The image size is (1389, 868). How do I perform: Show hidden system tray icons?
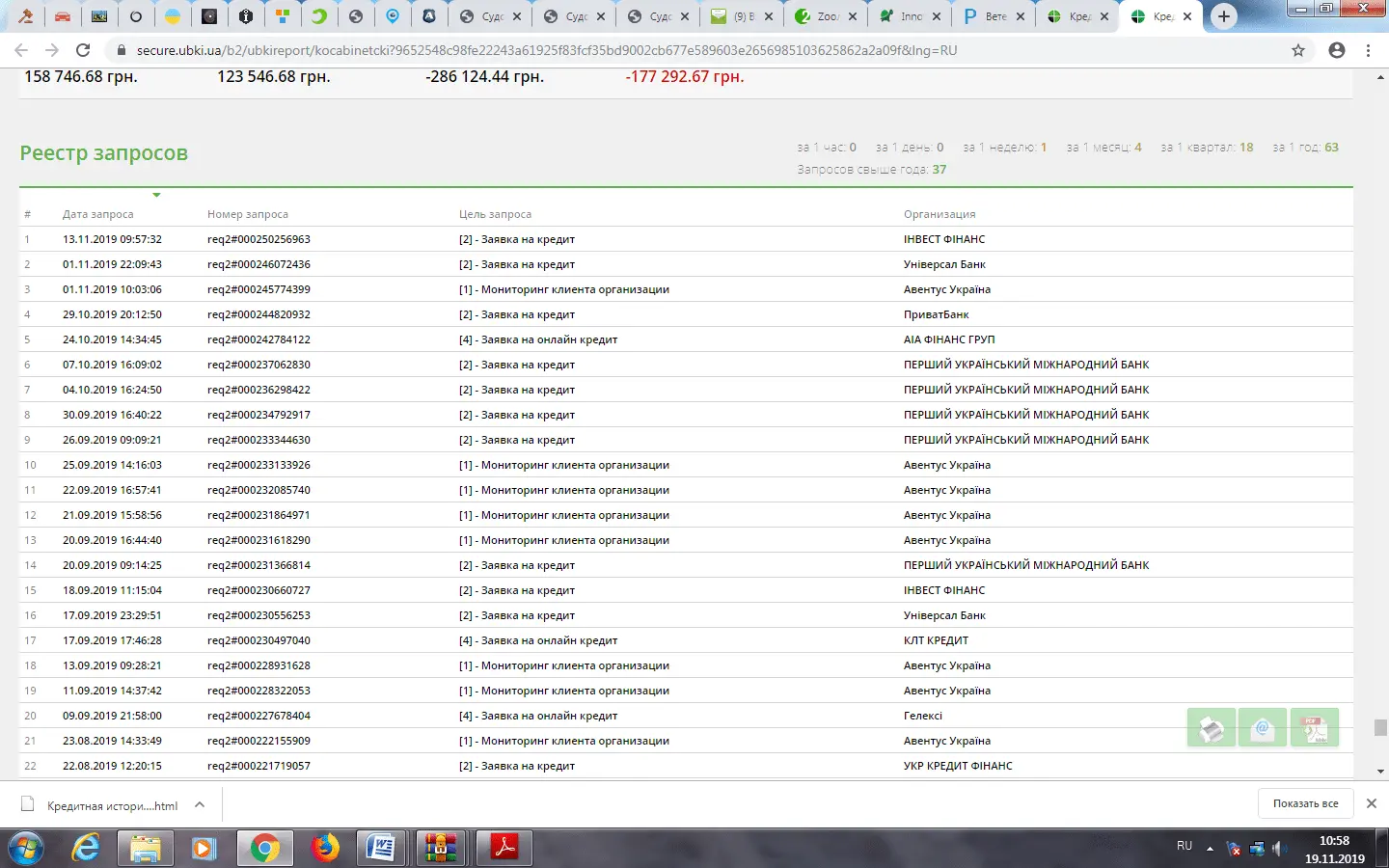pyautogui.click(x=1210, y=849)
